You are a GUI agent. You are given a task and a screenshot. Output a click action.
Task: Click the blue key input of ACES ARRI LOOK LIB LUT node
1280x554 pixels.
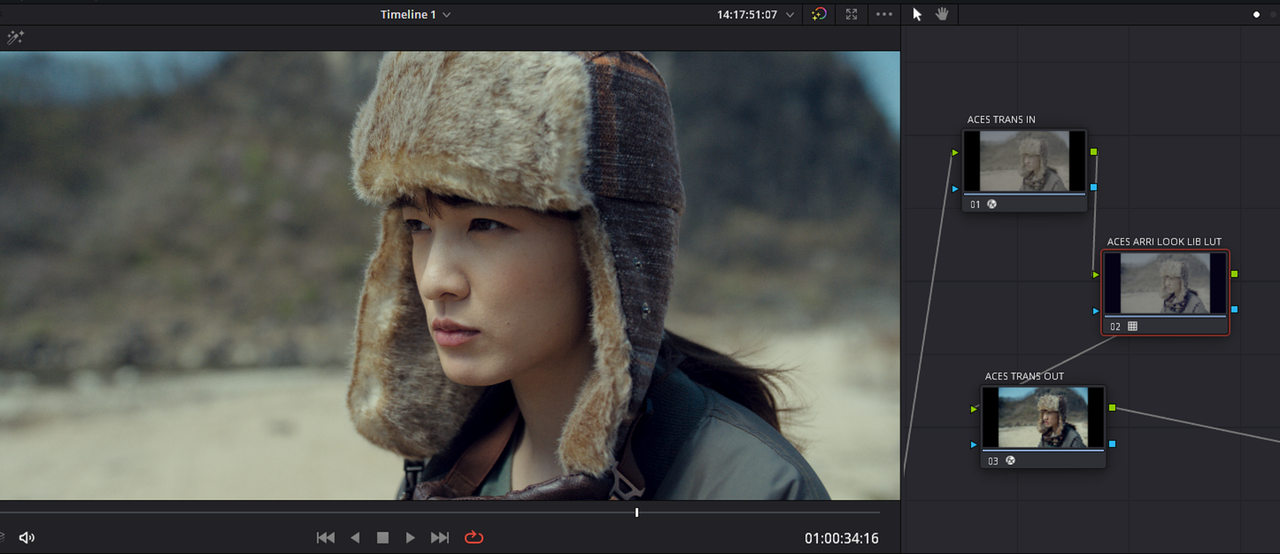point(1096,310)
